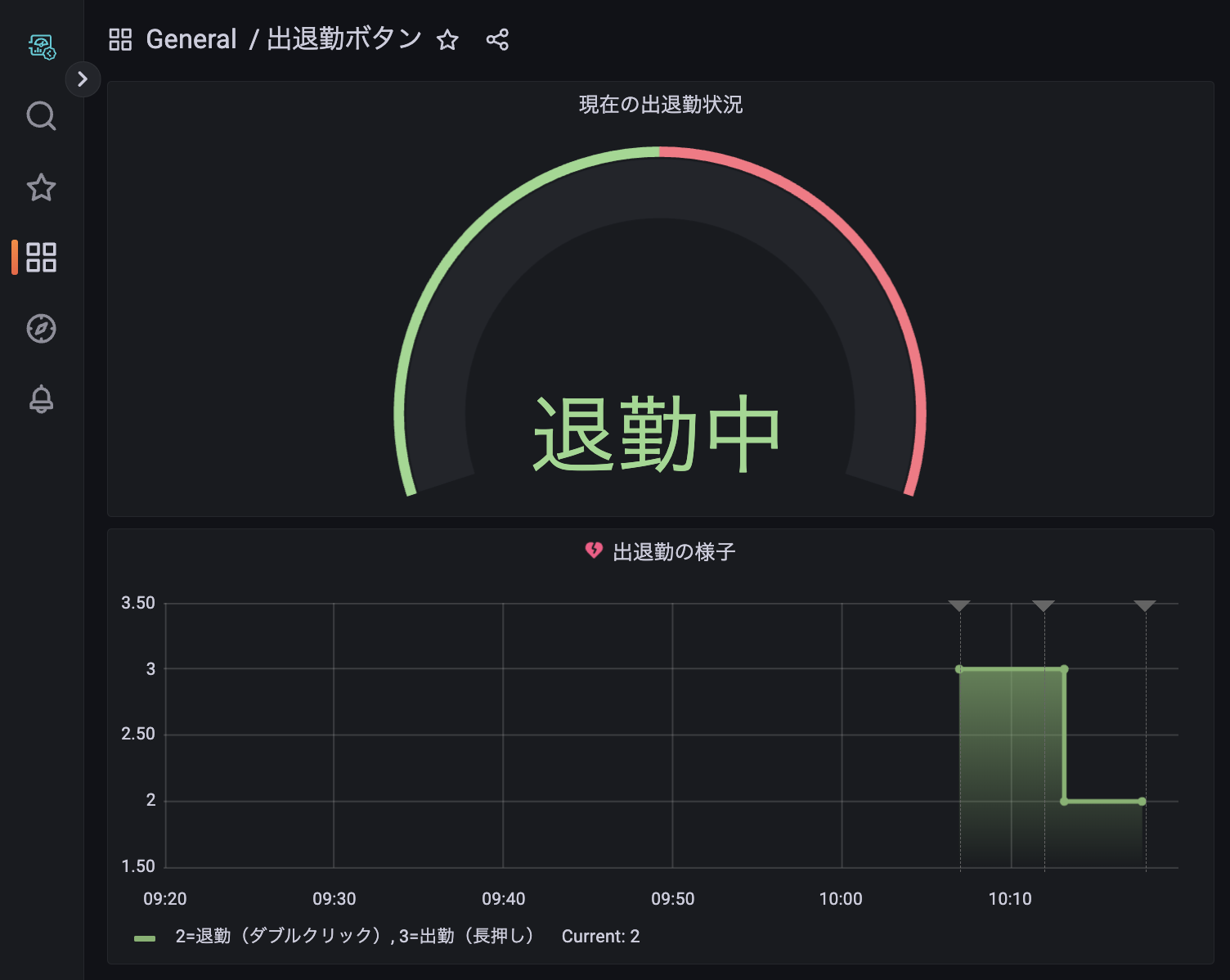Click the 09:50 time axis label
Image resolution: width=1230 pixels, height=980 pixels.
tap(673, 899)
